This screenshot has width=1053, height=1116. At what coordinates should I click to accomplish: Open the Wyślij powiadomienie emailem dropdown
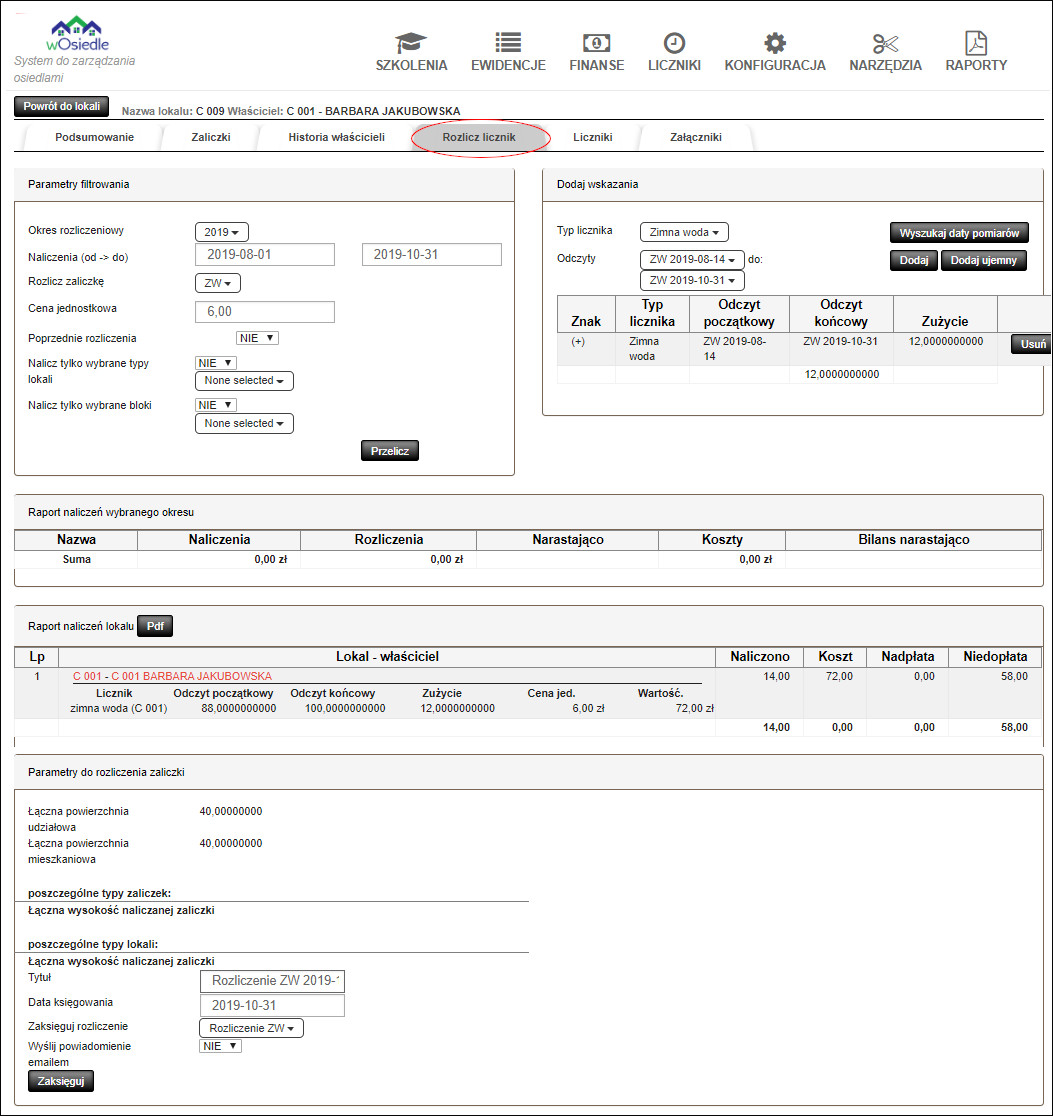click(x=221, y=1046)
